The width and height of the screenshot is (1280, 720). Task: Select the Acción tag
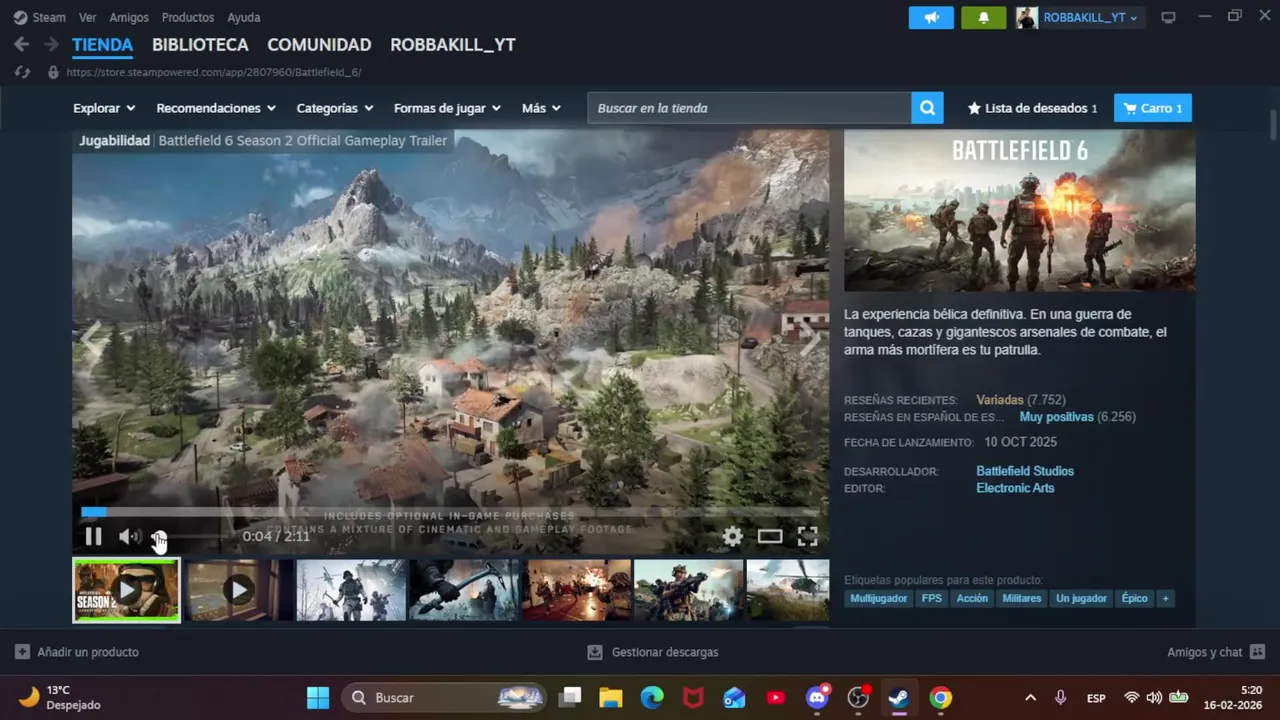coord(972,598)
